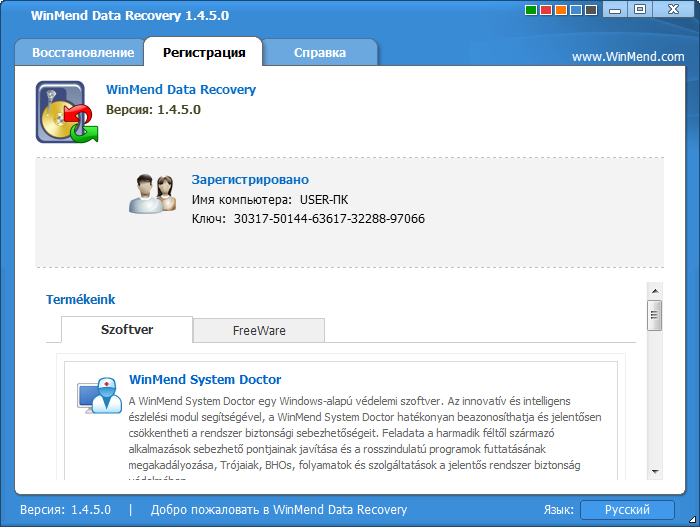Select the green theme color swatch

pos(530,11)
